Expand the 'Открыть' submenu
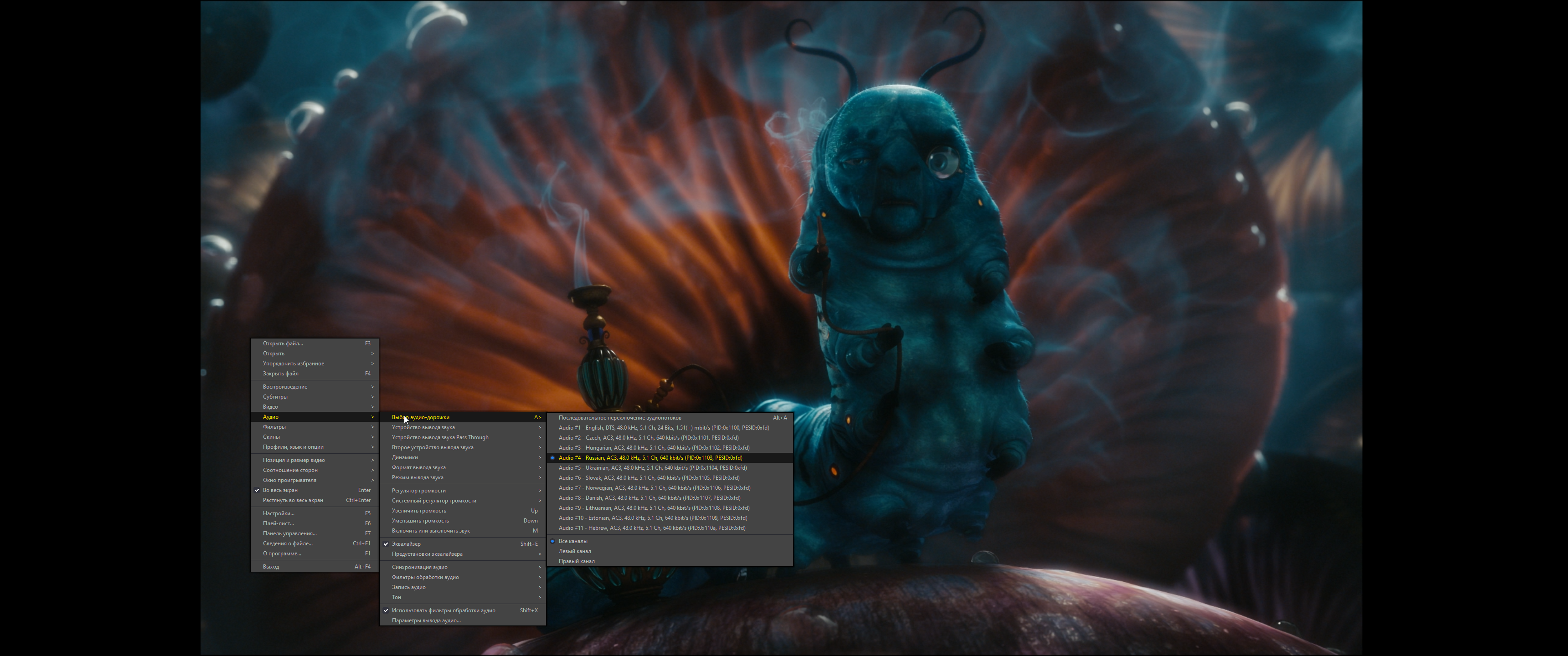This screenshot has width=1568, height=656. 315,353
